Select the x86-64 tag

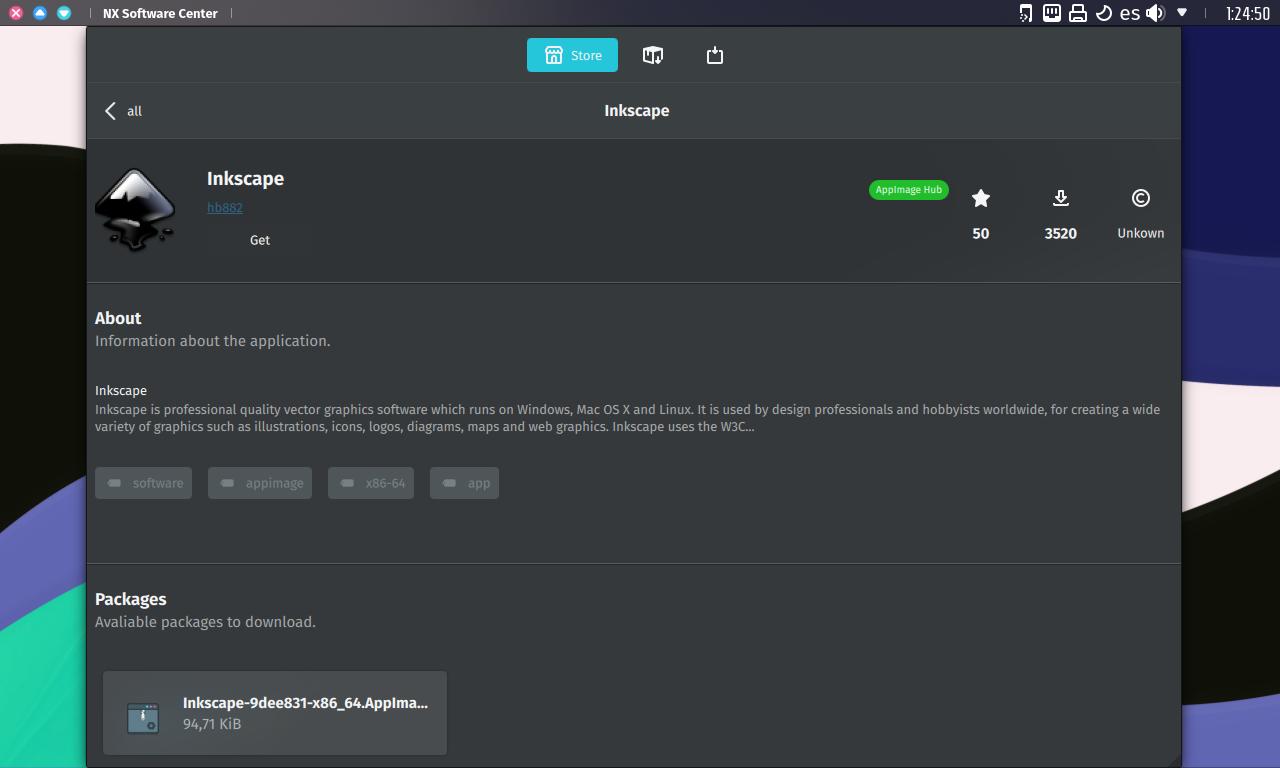click(371, 483)
